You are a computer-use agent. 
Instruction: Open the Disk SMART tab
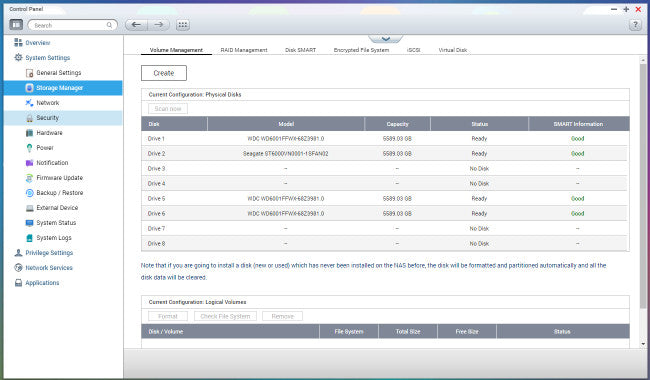point(301,50)
